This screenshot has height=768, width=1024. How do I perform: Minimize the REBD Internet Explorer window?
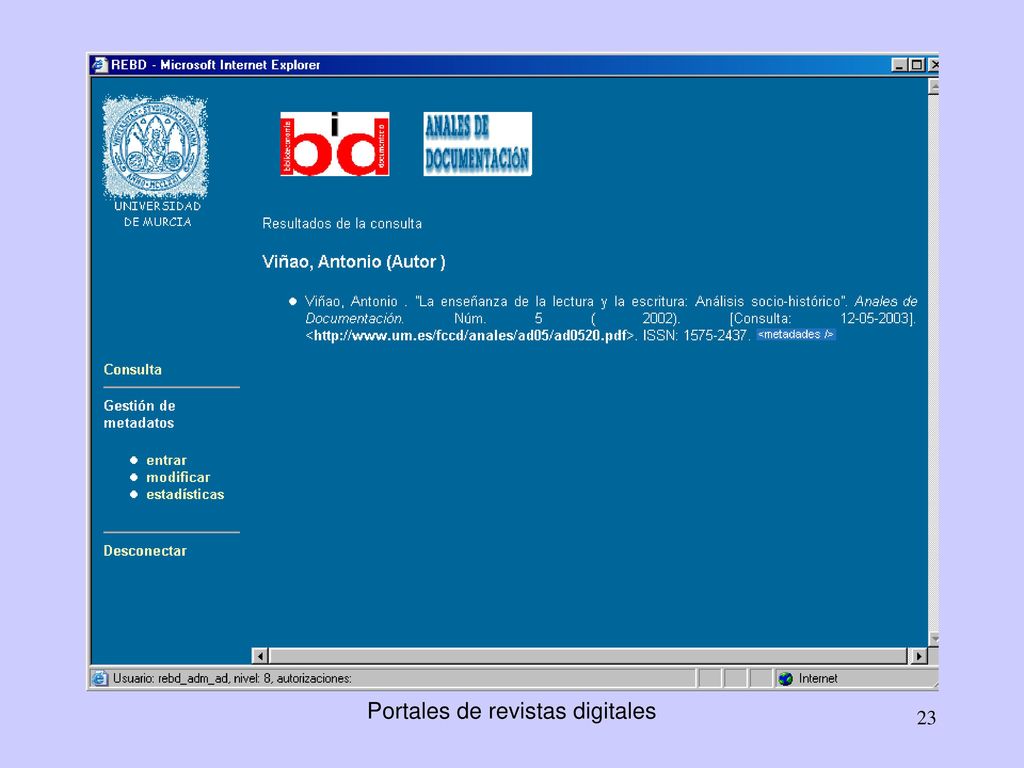pyautogui.click(x=899, y=65)
